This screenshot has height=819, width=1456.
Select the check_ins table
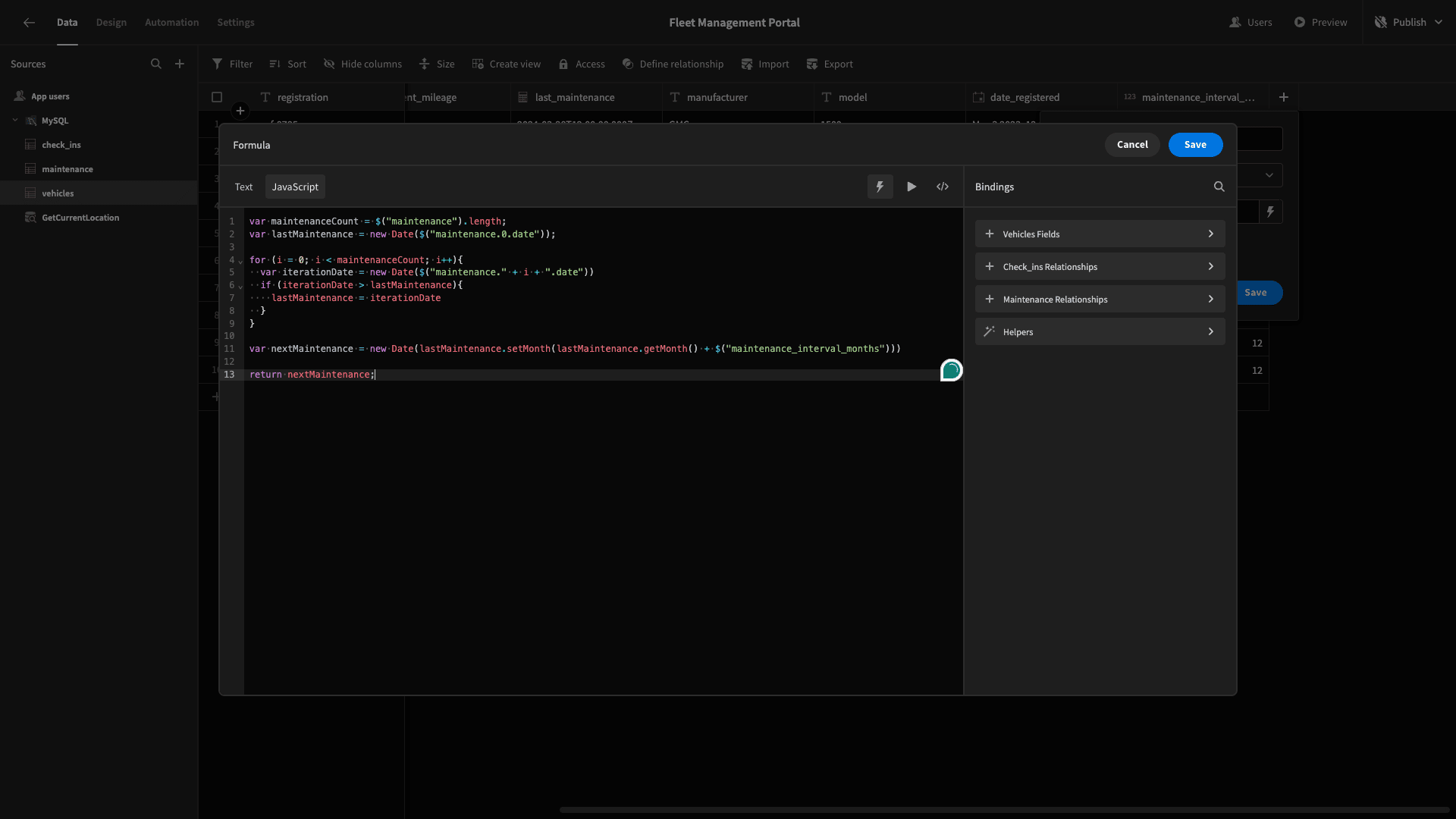click(99, 144)
